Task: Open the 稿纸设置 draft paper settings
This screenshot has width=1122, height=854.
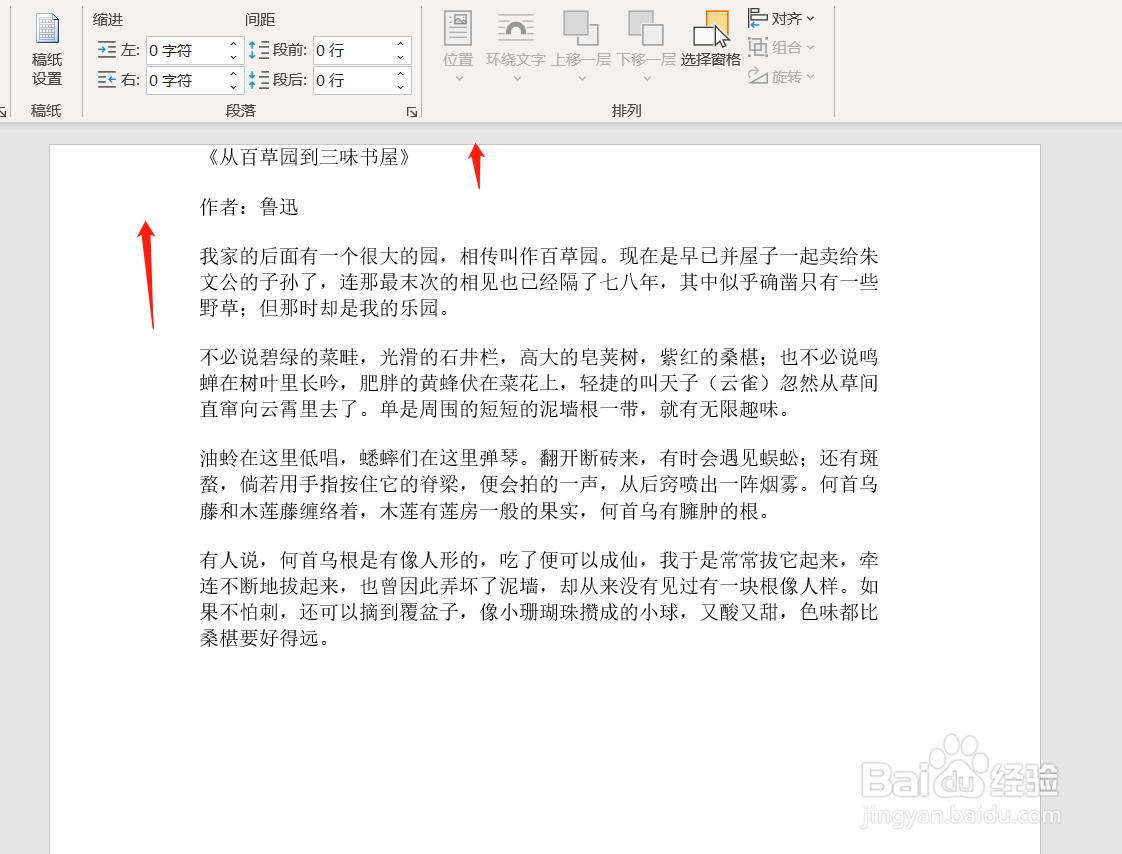Action: point(47,49)
